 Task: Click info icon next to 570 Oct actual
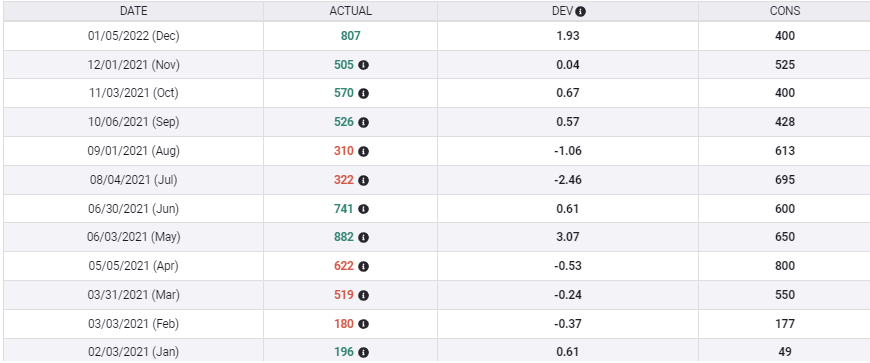[363, 93]
